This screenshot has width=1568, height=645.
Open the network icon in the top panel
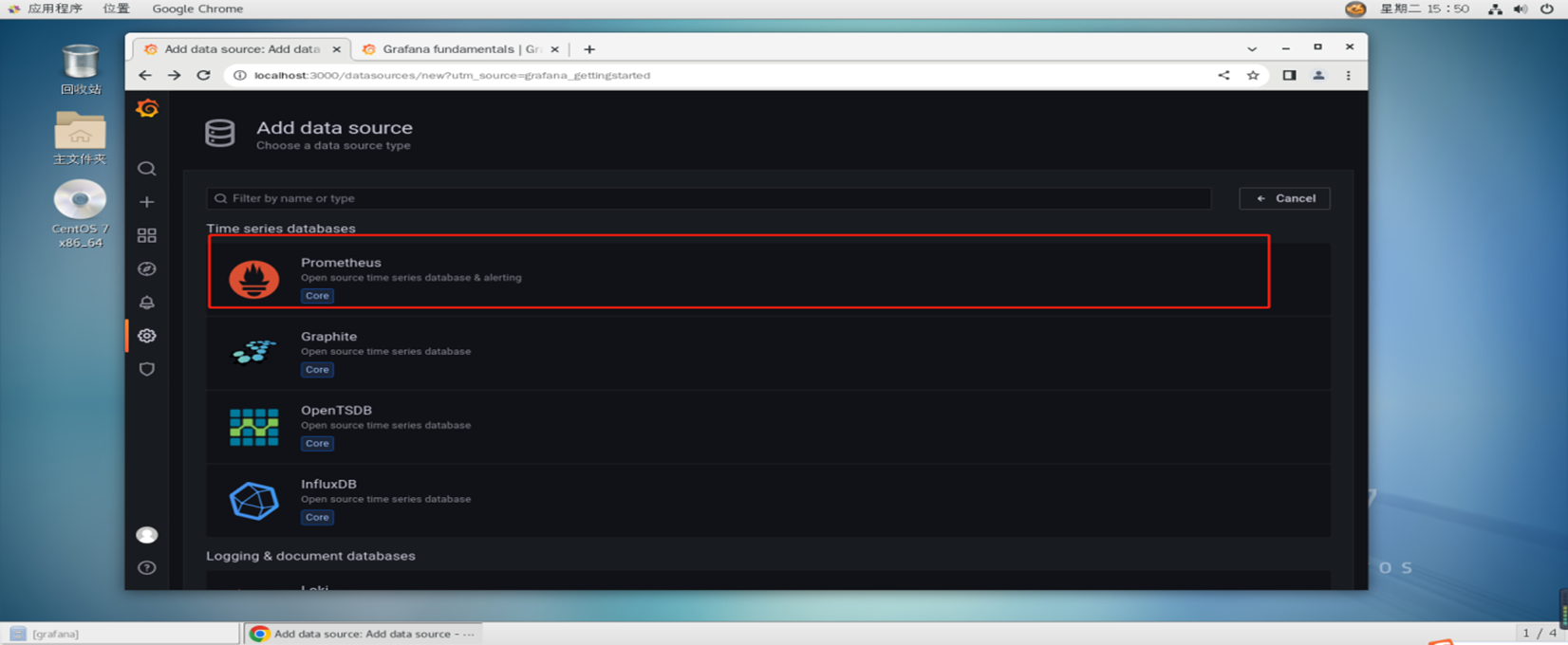pyautogui.click(x=1495, y=9)
